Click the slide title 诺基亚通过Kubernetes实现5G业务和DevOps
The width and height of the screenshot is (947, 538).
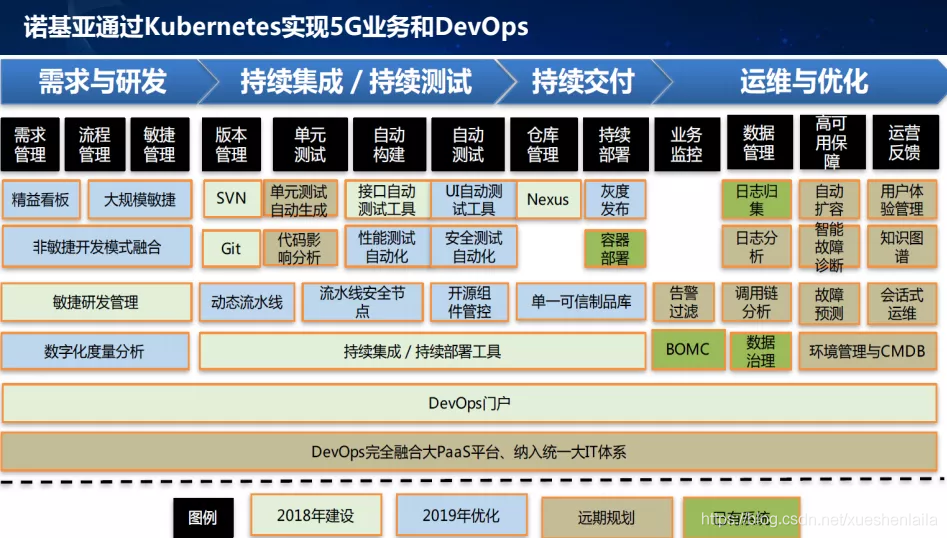click(276, 27)
